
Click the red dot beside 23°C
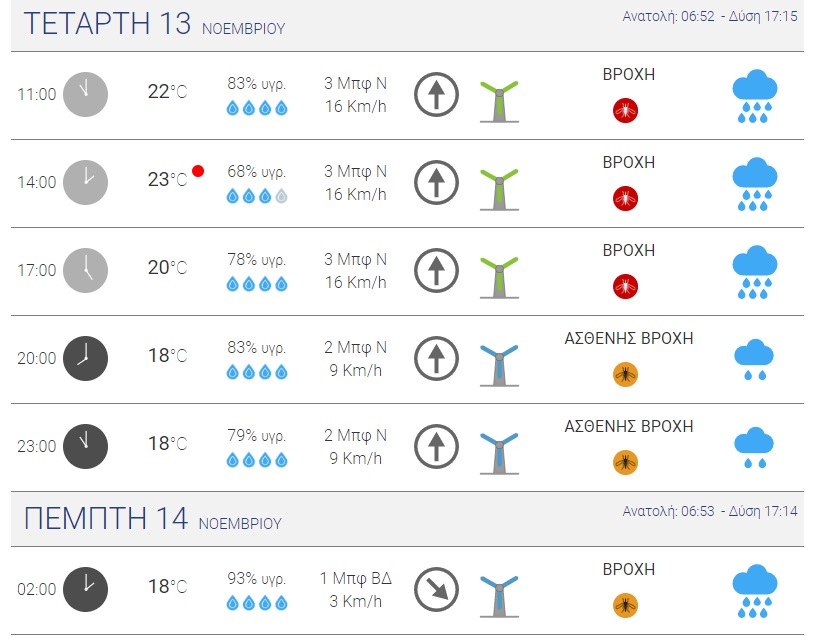pos(198,171)
